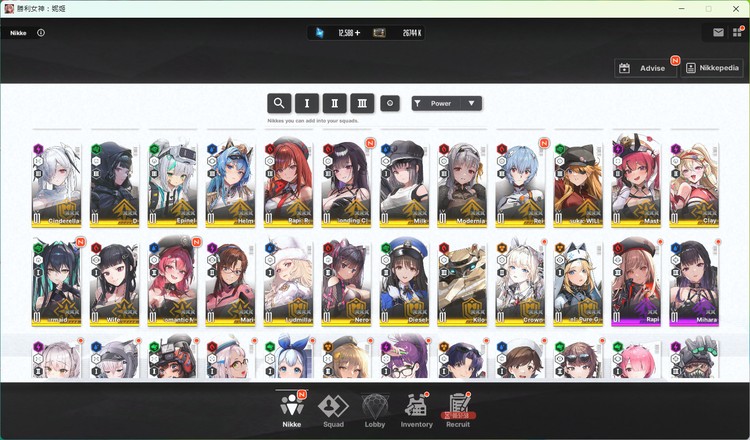Select the Mari card
This screenshot has height=440, width=750.
pos(230,283)
